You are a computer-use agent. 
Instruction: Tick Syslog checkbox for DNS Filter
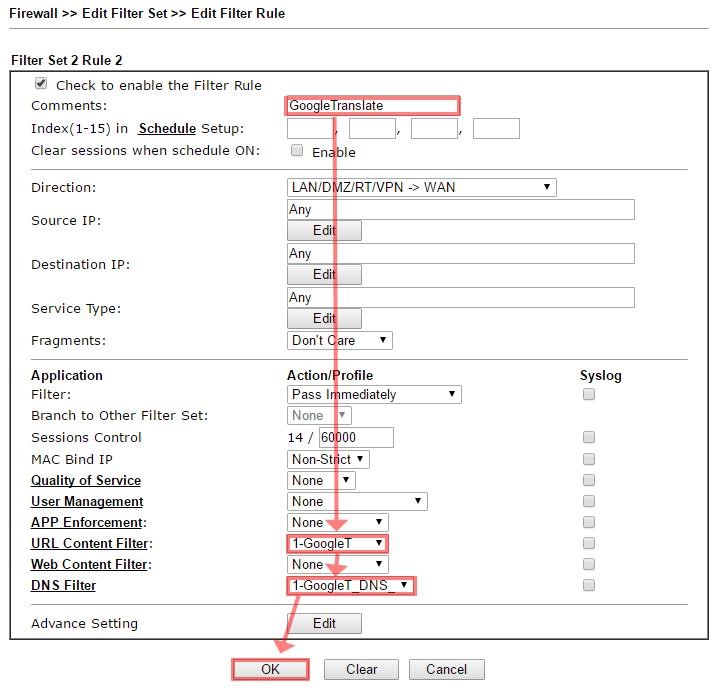click(x=589, y=585)
